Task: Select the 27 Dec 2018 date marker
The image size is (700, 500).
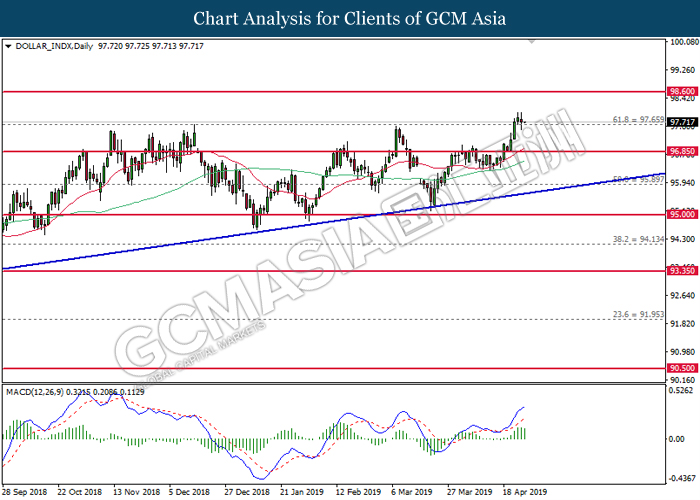Action: (x=245, y=492)
